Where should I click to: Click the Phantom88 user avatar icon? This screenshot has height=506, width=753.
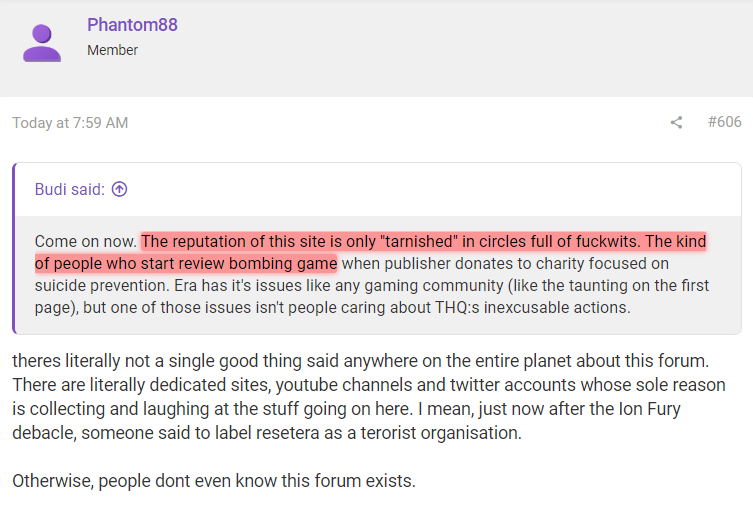coord(42,40)
